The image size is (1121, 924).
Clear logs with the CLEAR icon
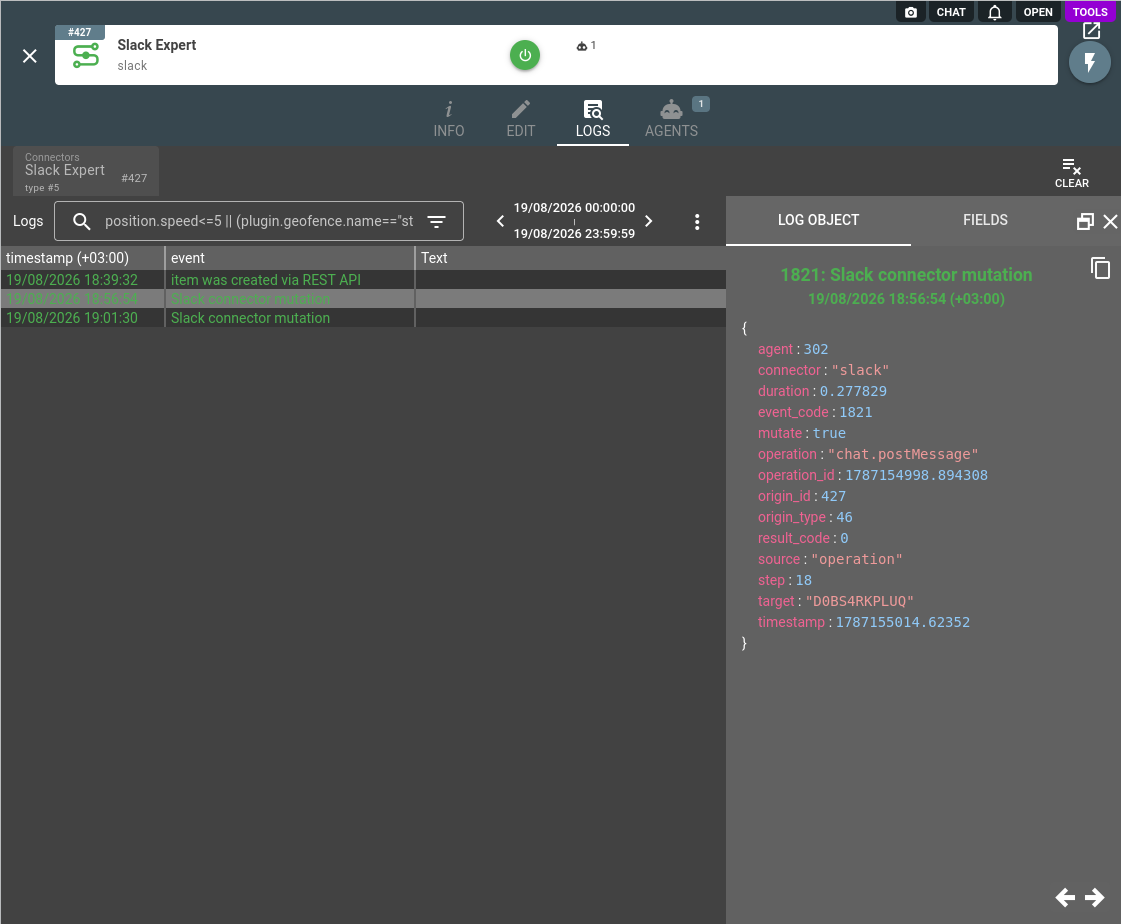point(1072,173)
